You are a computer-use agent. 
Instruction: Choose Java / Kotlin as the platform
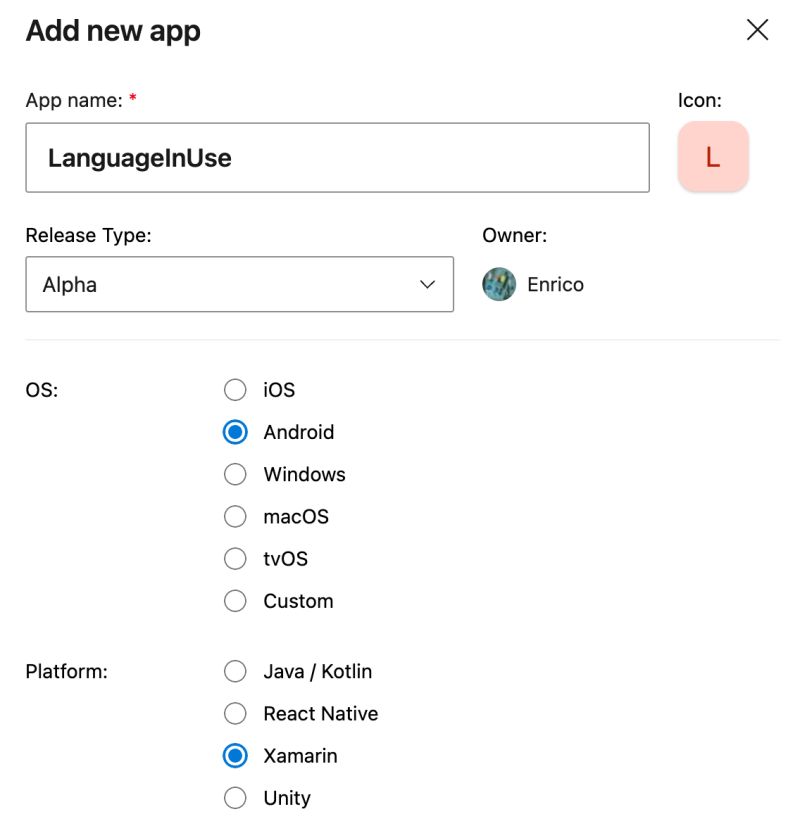click(235, 671)
